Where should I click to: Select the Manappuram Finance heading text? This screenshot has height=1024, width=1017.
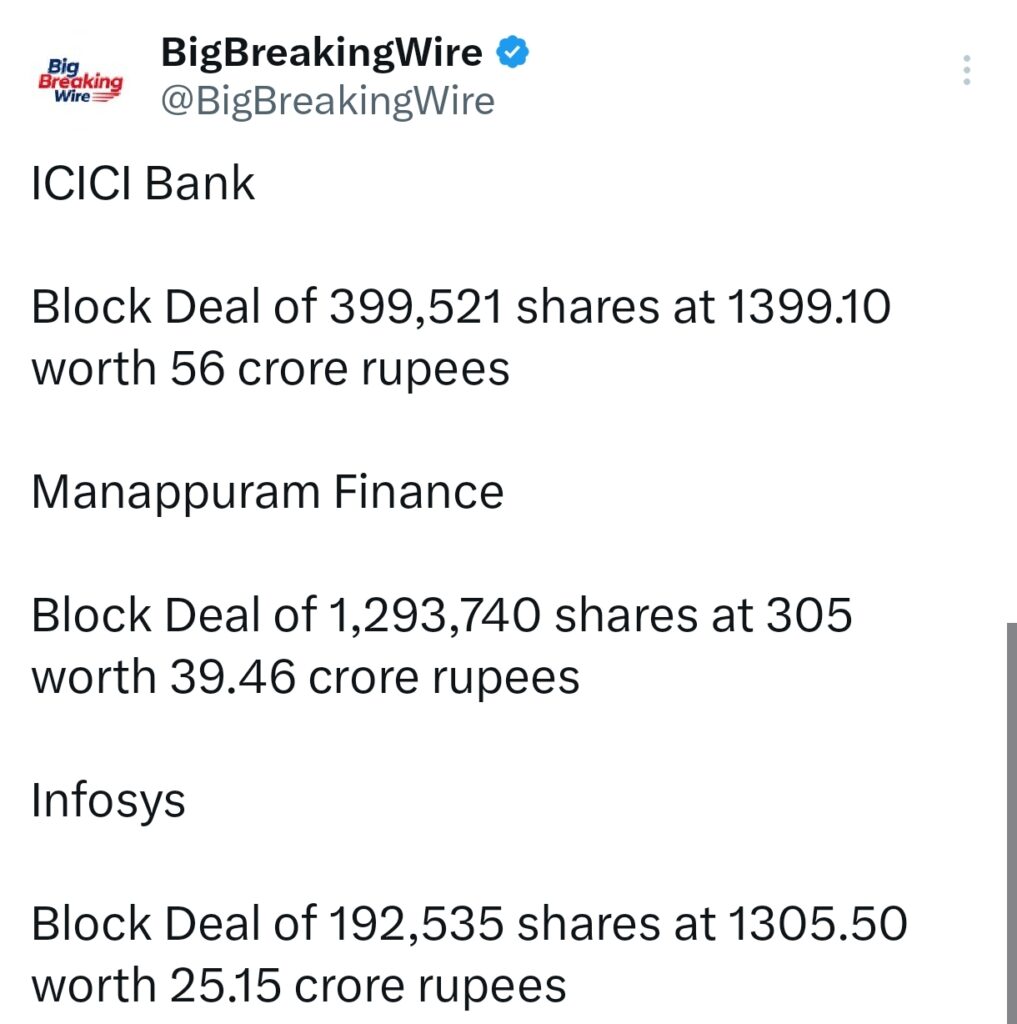268,491
